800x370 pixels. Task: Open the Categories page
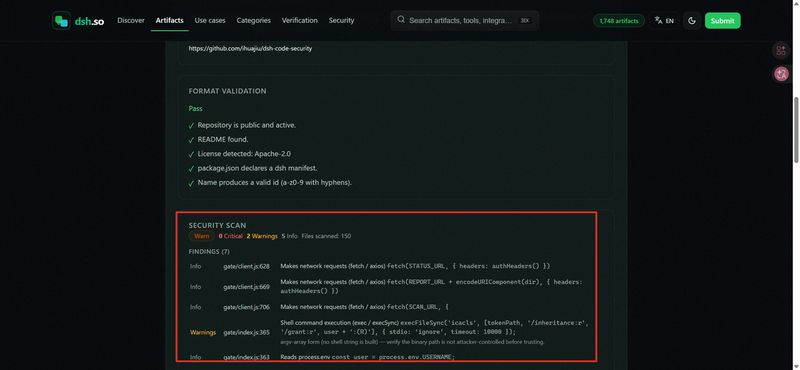point(254,20)
